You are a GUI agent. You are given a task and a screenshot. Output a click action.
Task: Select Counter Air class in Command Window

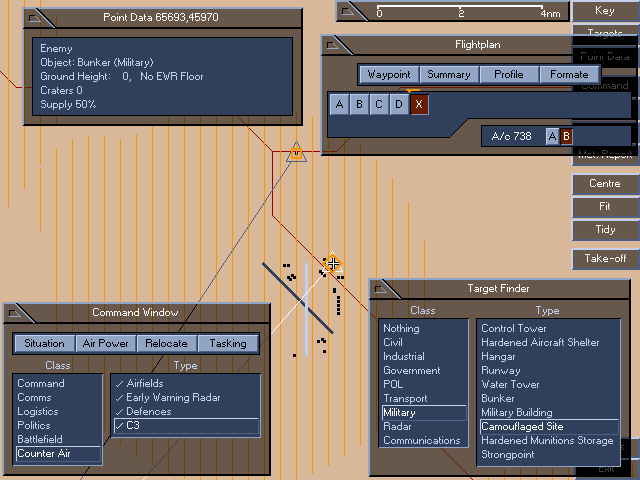(x=58, y=453)
